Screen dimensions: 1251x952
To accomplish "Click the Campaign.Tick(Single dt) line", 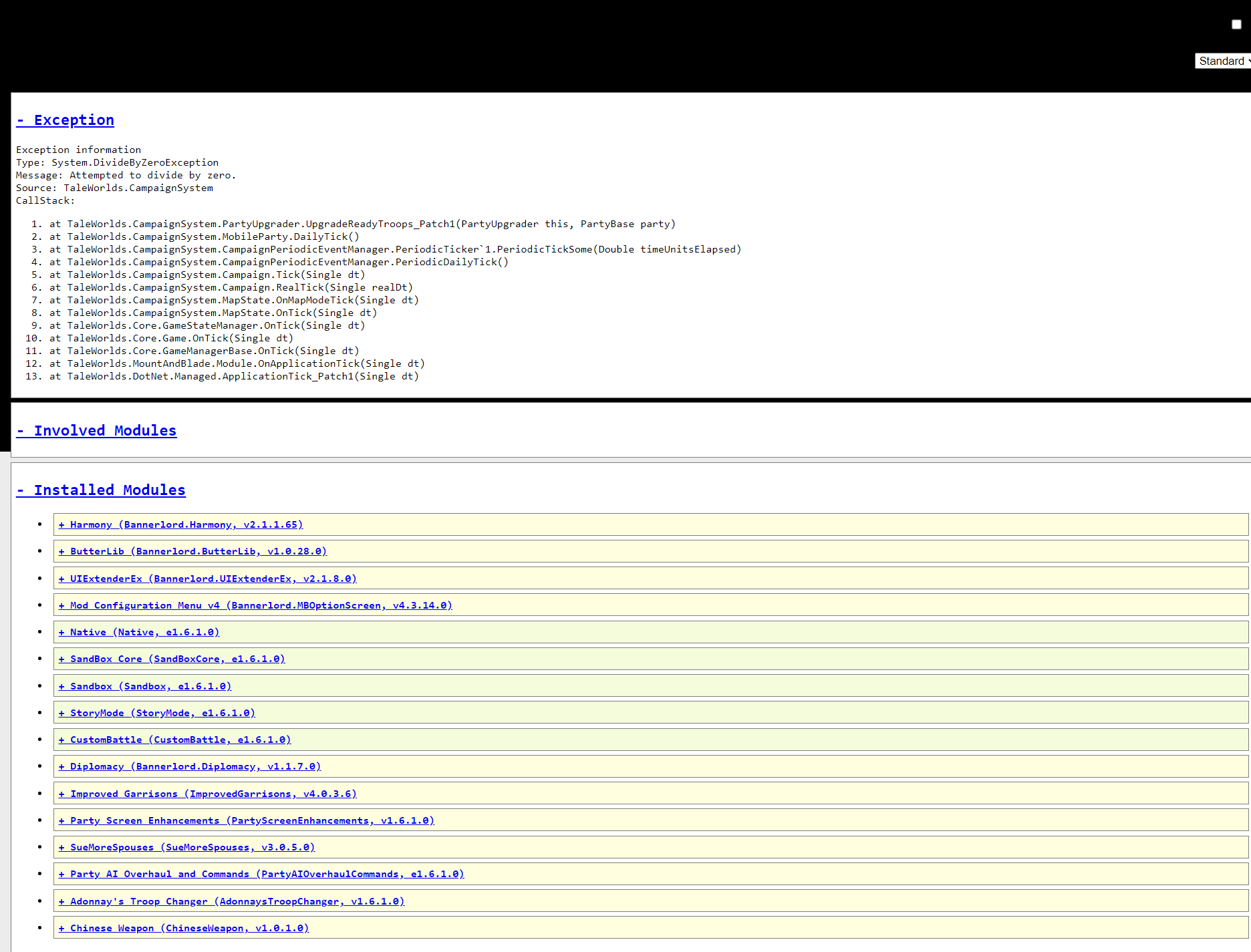I will pyautogui.click(x=207, y=275).
